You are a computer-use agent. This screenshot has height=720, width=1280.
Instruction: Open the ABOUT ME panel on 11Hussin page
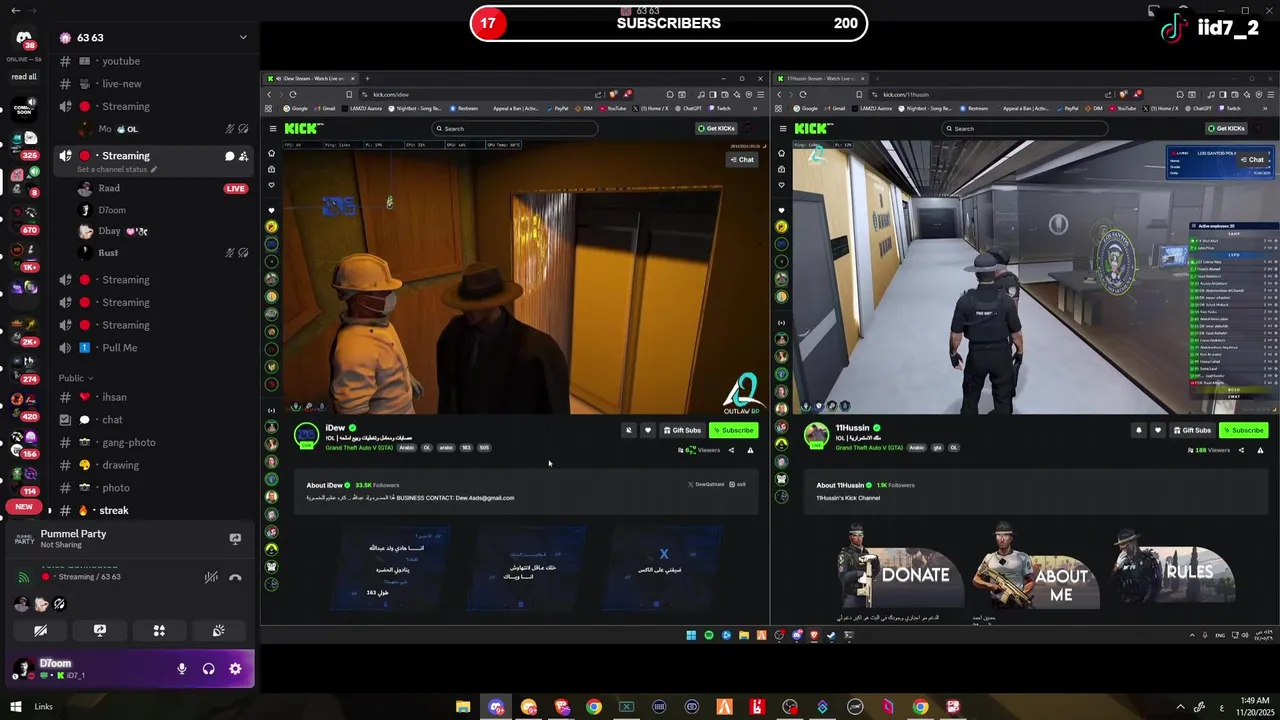pos(1036,567)
